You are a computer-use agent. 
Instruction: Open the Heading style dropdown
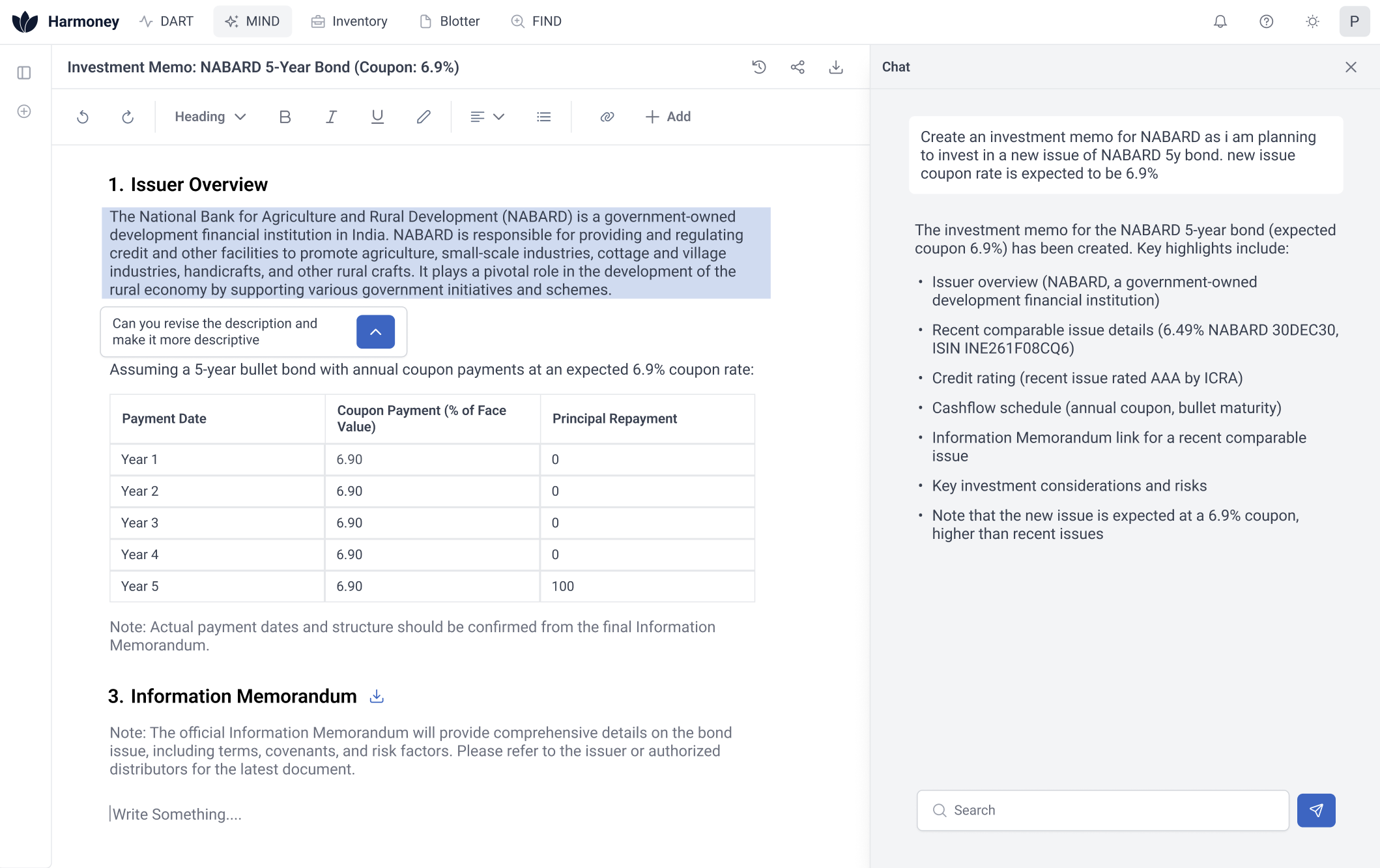[210, 117]
